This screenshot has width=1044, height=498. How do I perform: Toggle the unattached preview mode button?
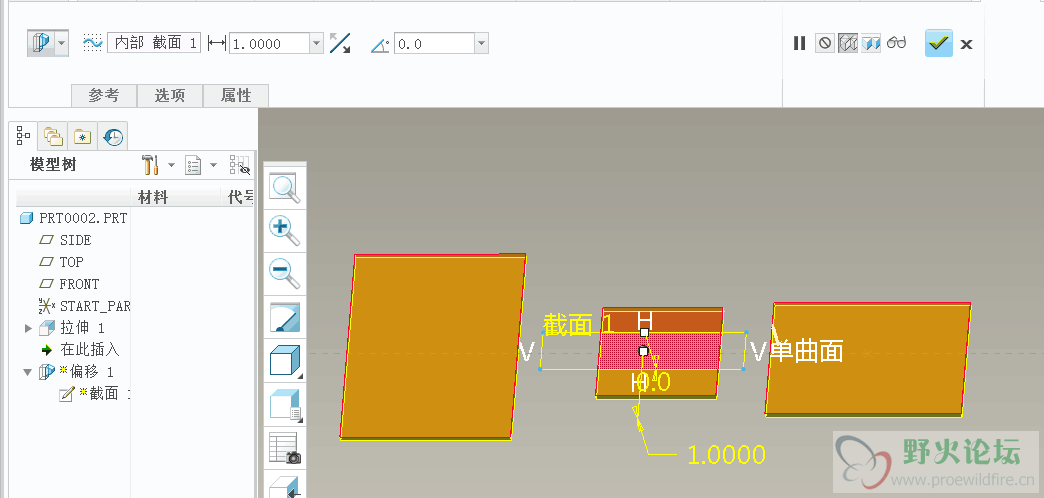click(848, 43)
